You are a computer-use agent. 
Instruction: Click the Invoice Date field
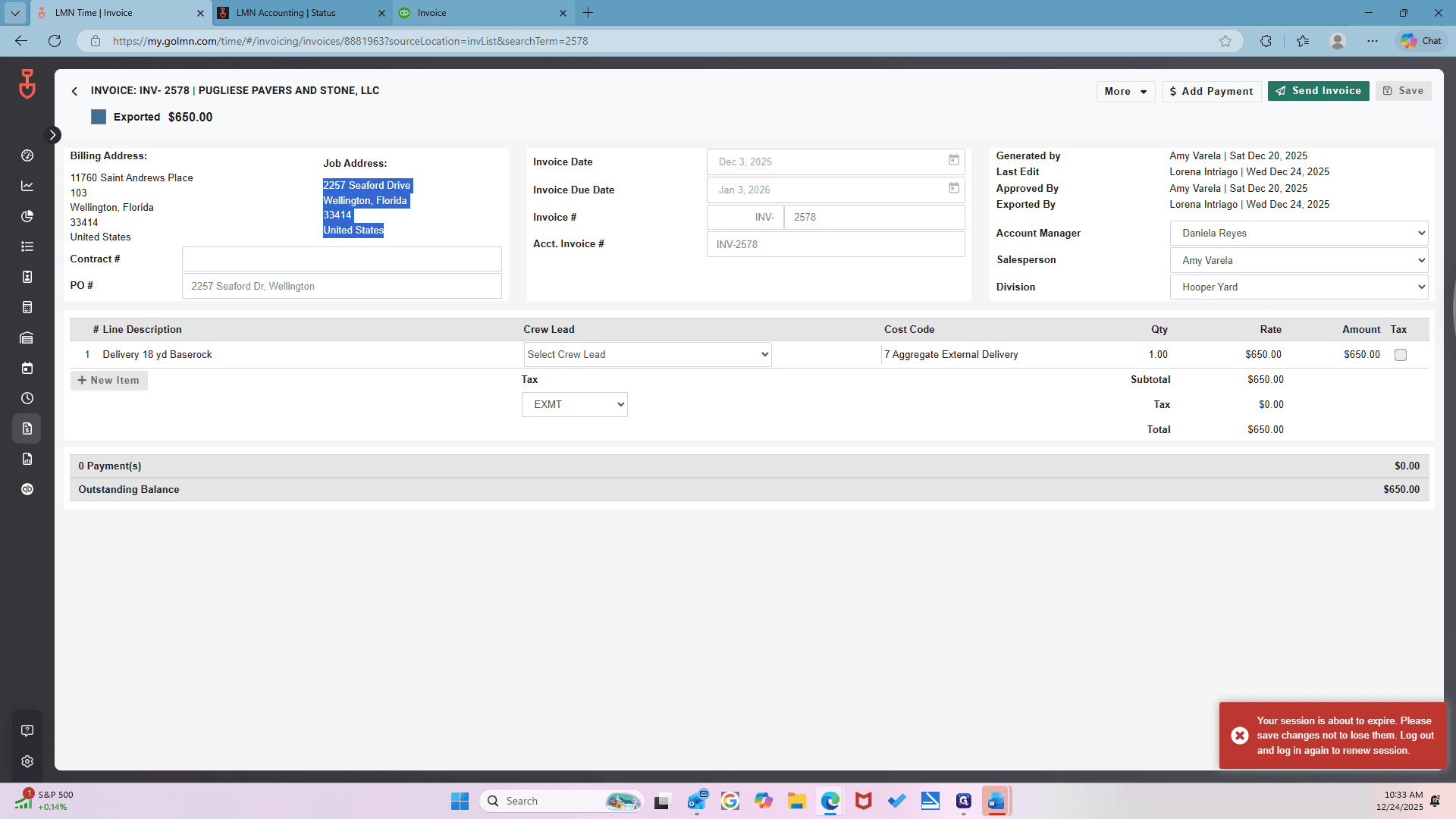(836, 162)
